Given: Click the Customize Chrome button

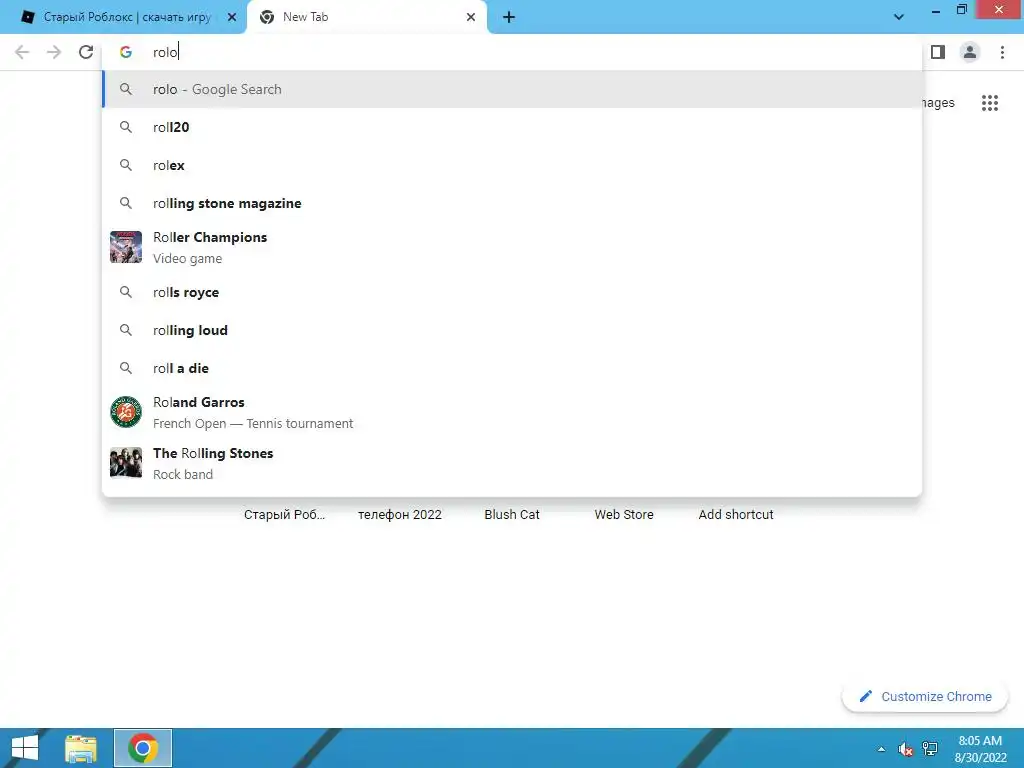Looking at the screenshot, I should [x=925, y=696].
